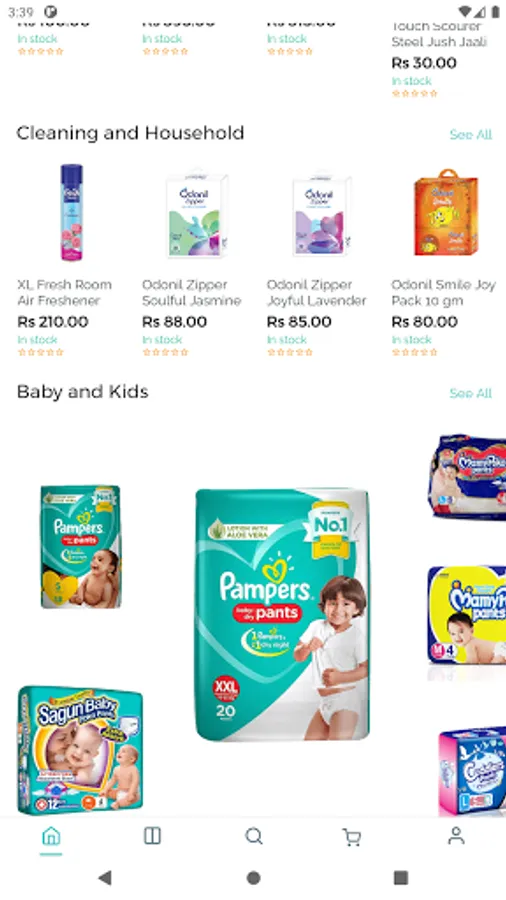The width and height of the screenshot is (506, 900).
Task: See All Cleaning and Household products
Action: coord(470,135)
